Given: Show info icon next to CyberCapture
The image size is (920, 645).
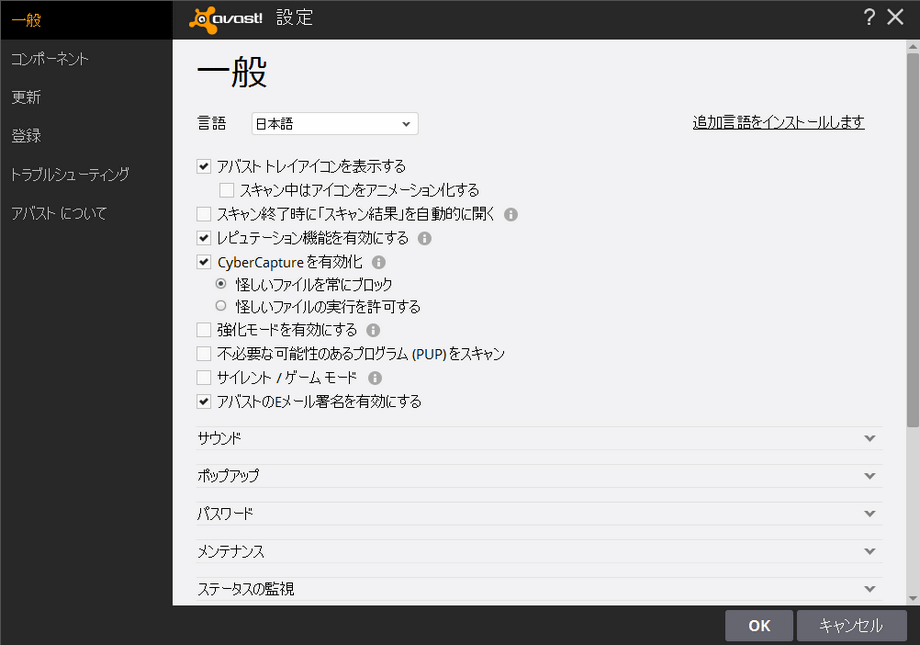Looking at the screenshot, I should coord(378,262).
